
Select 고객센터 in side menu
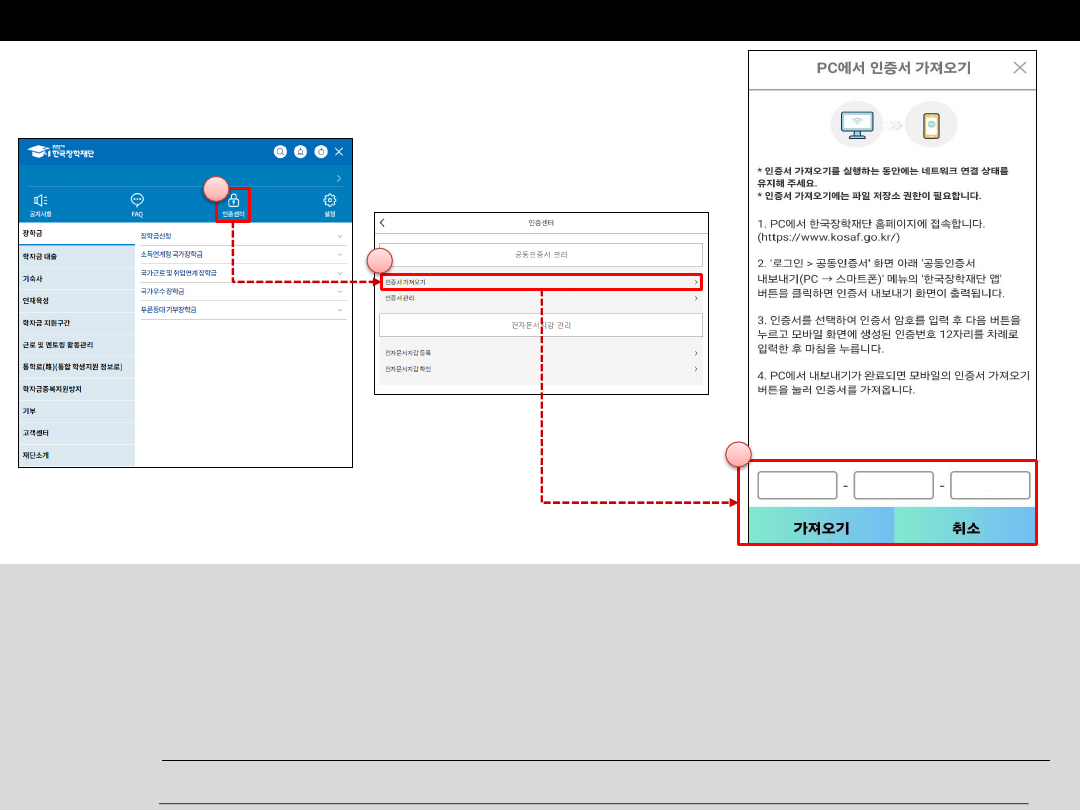click(76, 433)
